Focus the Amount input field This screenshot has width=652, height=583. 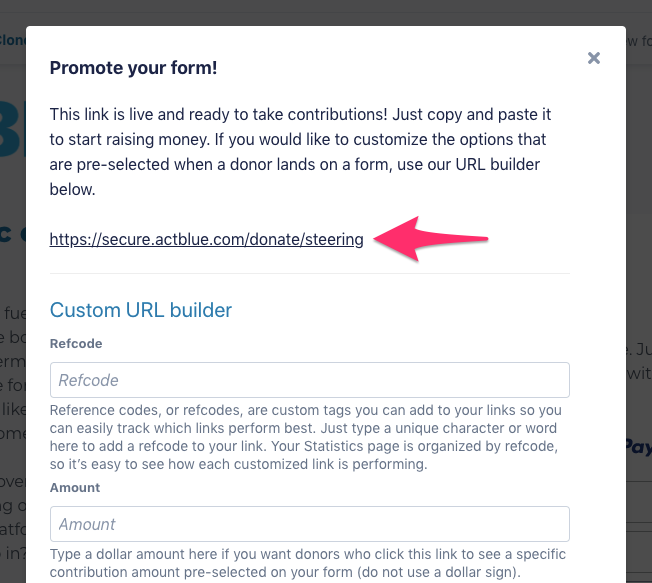(x=309, y=524)
